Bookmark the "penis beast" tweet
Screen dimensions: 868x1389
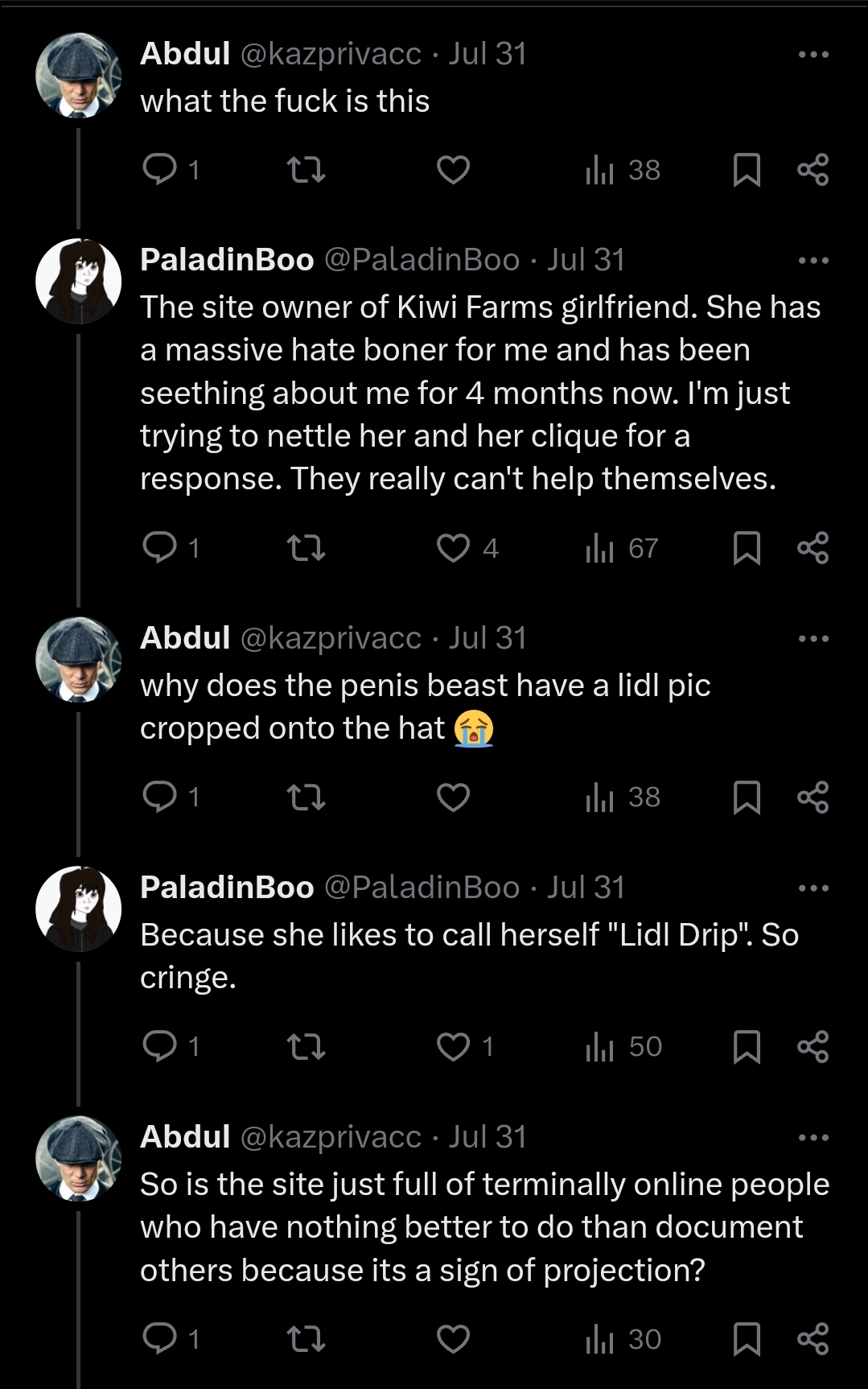747,797
